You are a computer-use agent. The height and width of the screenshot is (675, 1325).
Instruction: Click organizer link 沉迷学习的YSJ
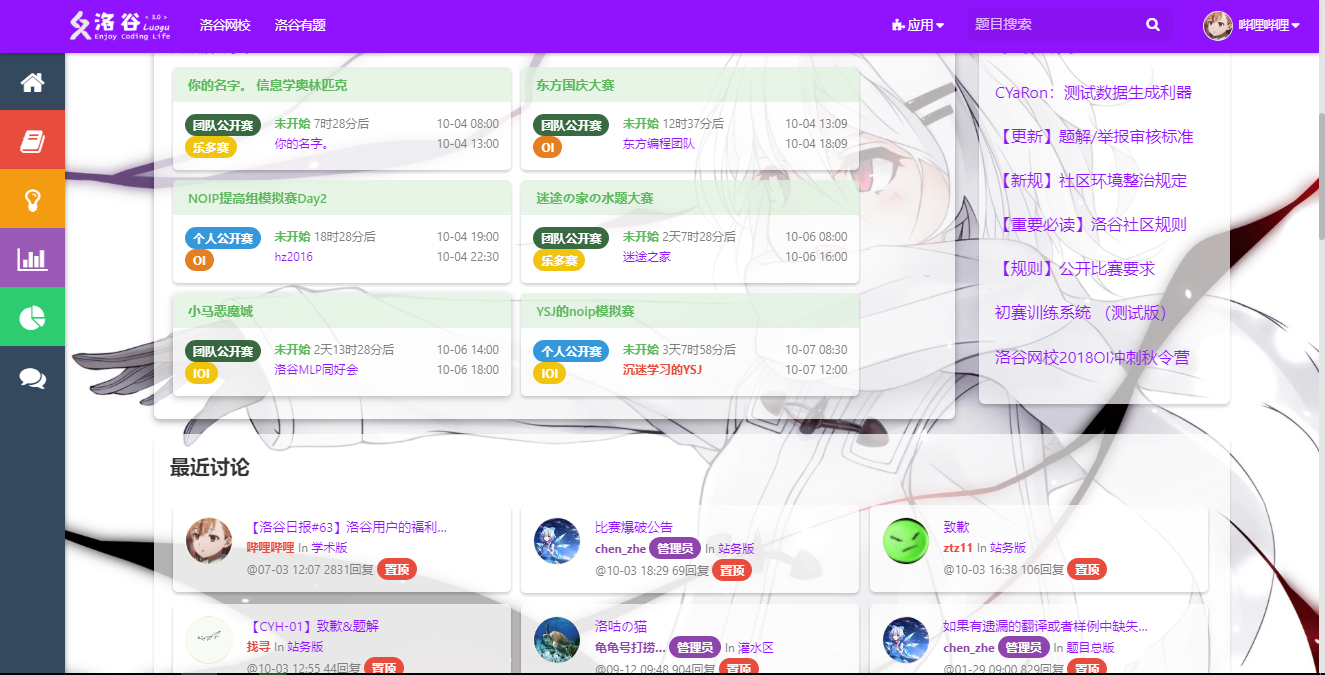pyautogui.click(x=662, y=370)
